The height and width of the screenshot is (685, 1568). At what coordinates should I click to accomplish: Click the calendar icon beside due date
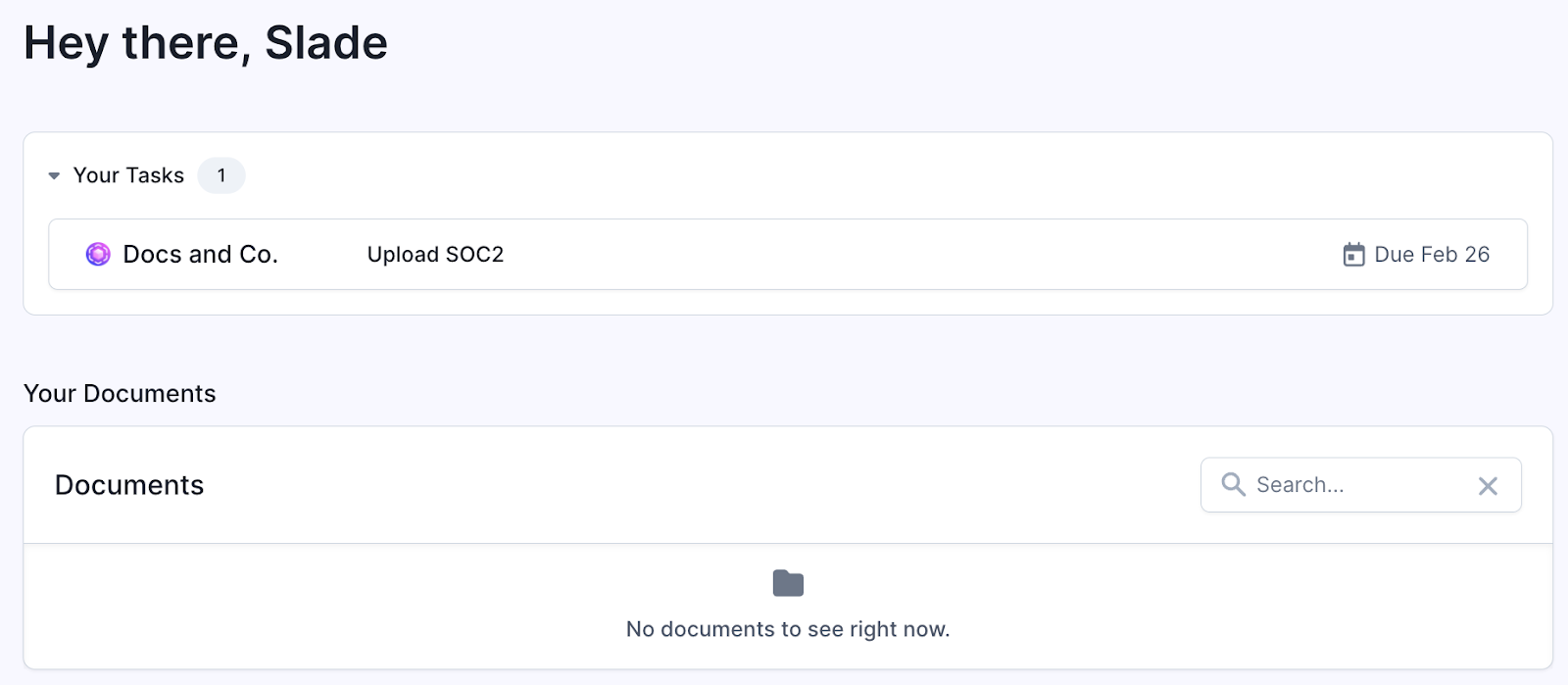pyautogui.click(x=1353, y=255)
